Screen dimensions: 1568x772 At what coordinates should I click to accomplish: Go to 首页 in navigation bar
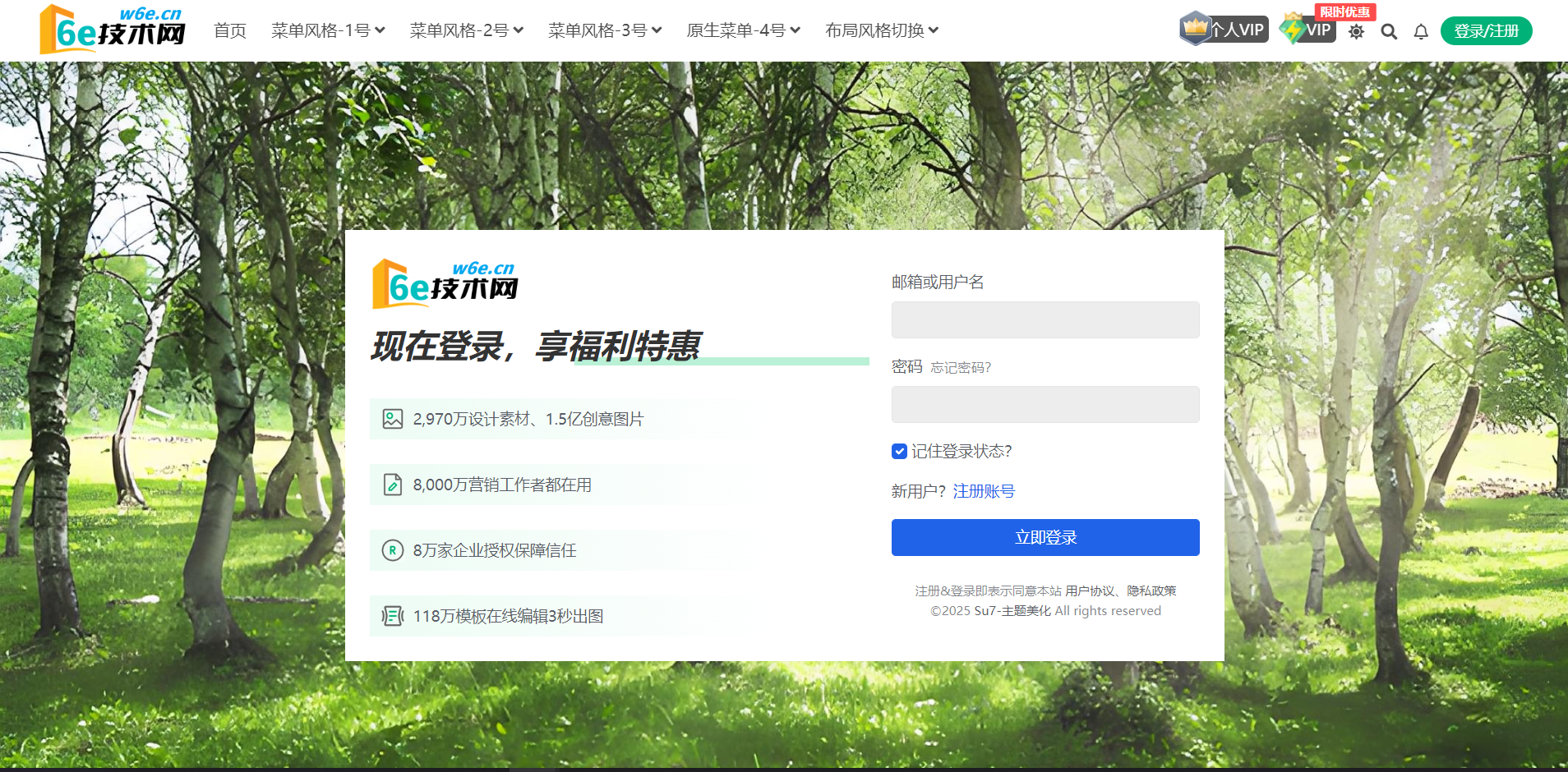click(x=230, y=30)
